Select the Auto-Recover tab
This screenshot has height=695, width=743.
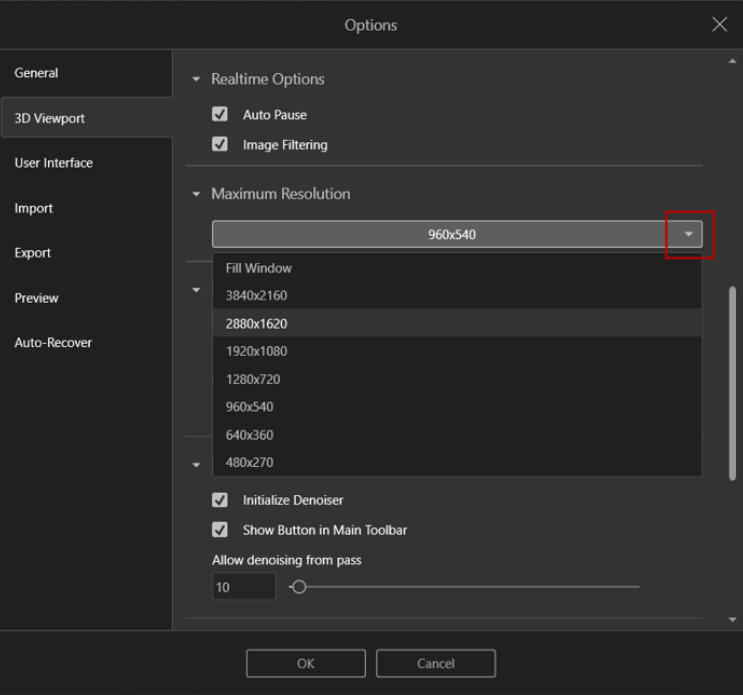tap(53, 343)
